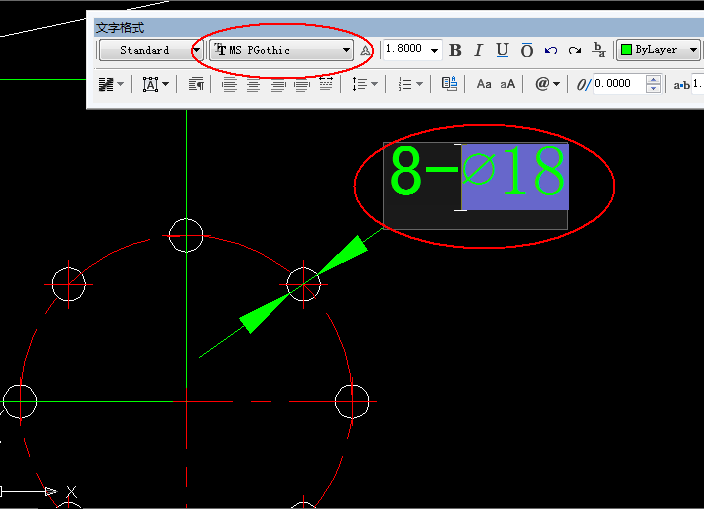
Task: Toggle Bold text formatting
Action: pos(455,50)
